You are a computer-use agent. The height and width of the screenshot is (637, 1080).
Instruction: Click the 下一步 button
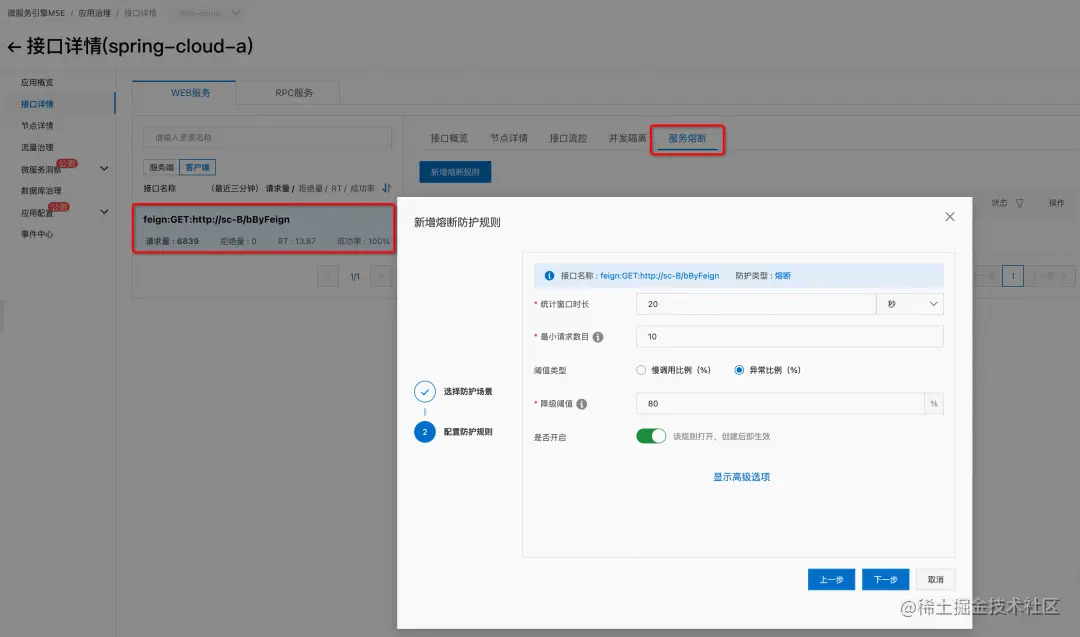886,580
